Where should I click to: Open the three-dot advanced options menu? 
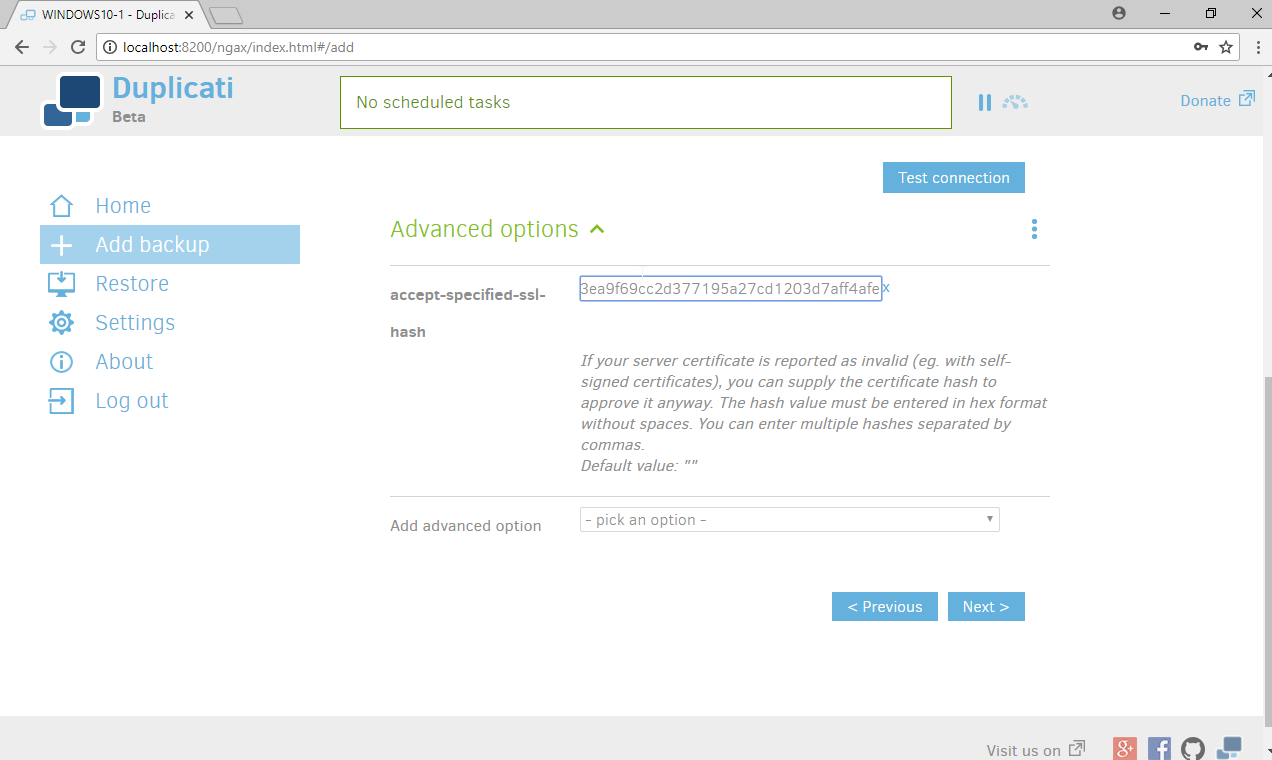(x=1034, y=230)
